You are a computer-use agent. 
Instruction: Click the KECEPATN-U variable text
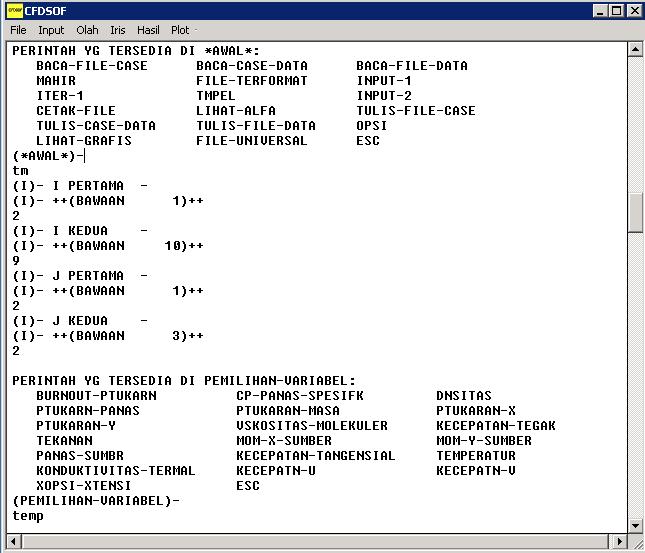pos(276,471)
